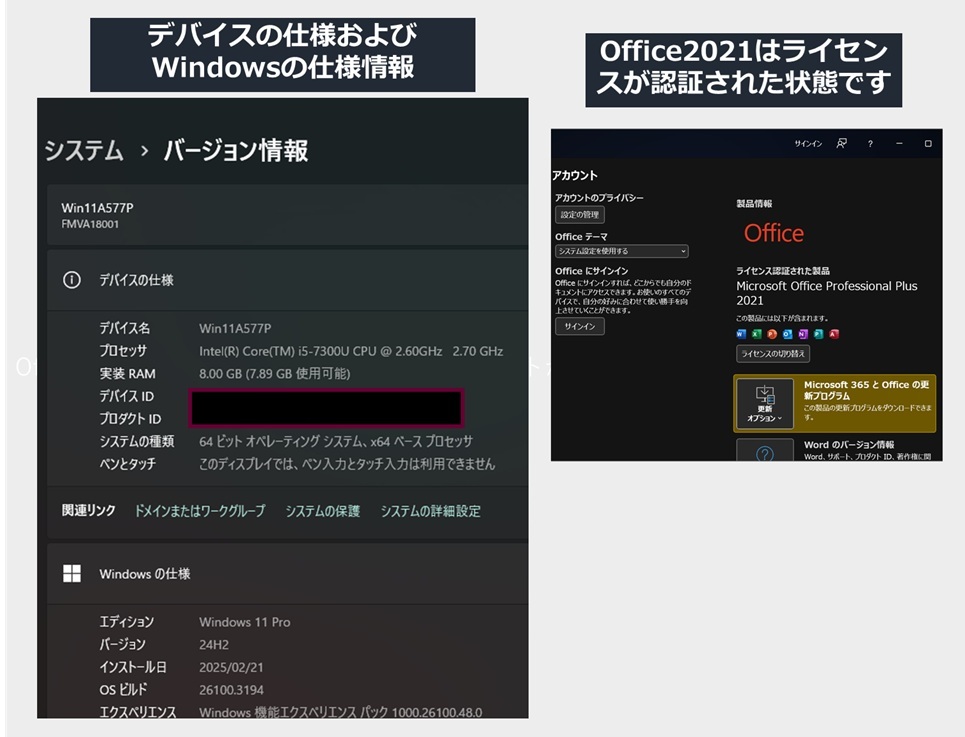Click the info icon beside デバイスの仕様
The height and width of the screenshot is (737, 965).
pyautogui.click(x=71, y=280)
